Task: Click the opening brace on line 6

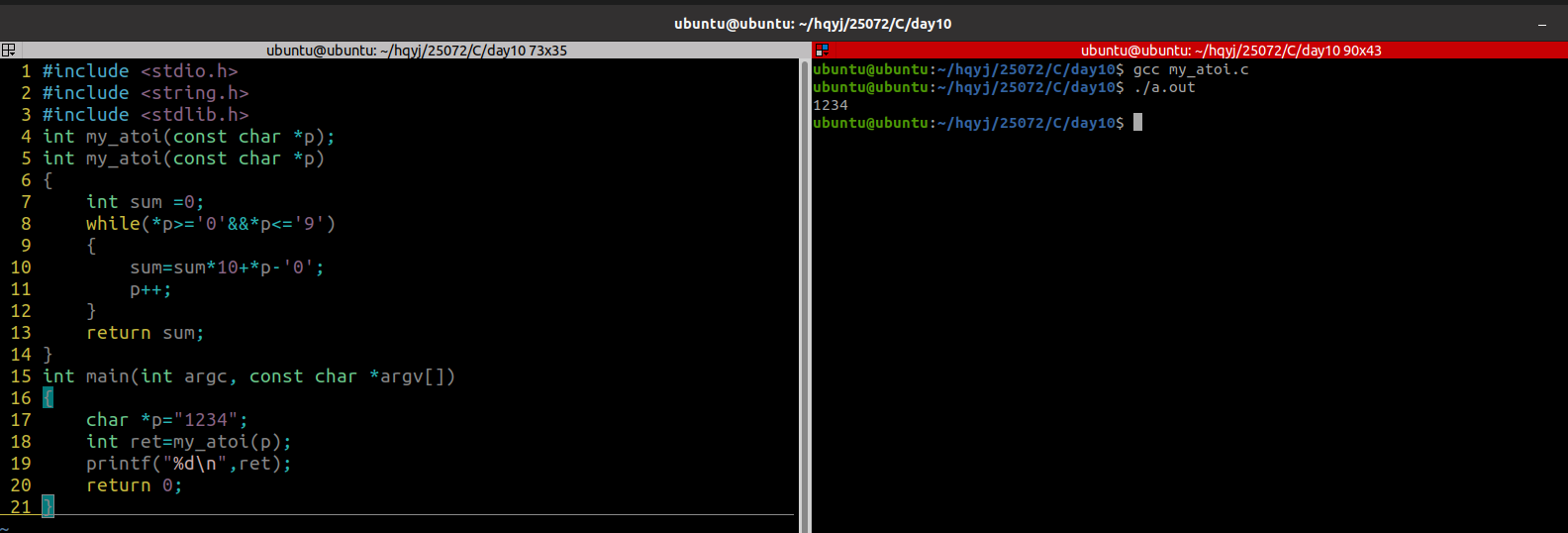Action: (48, 180)
